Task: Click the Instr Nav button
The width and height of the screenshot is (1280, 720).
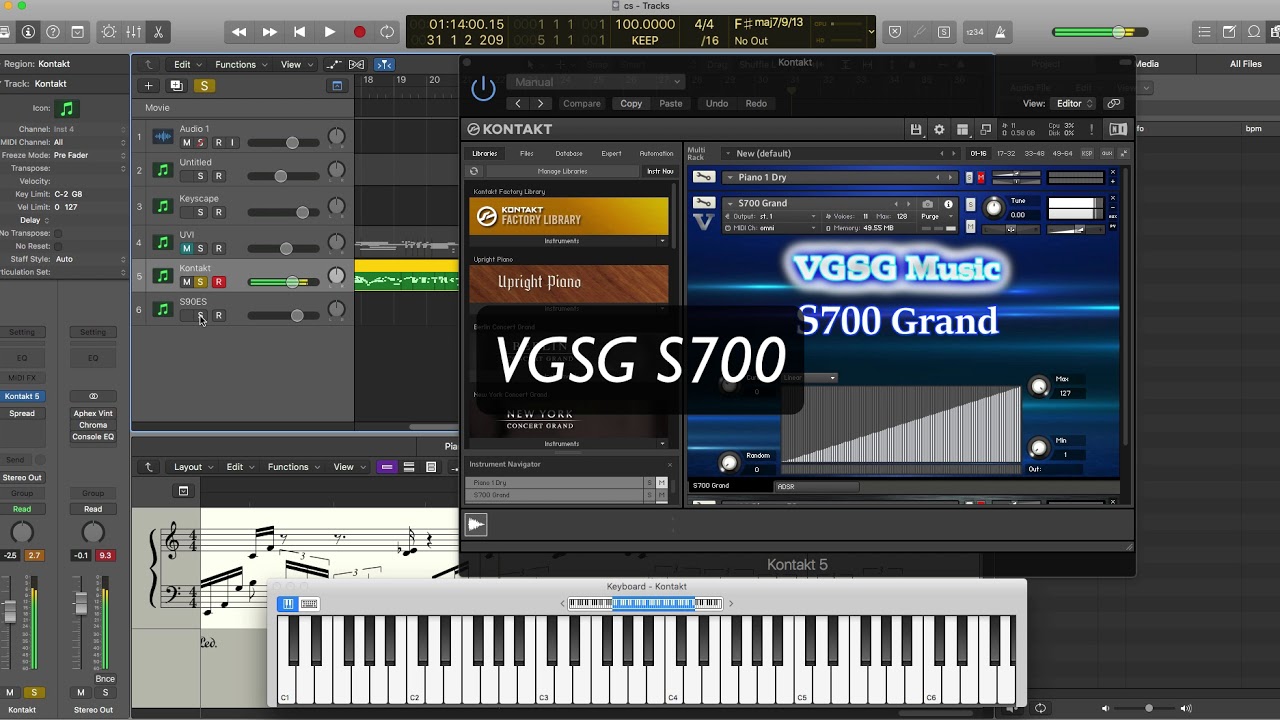Action: pyautogui.click(x=660, y=171)
